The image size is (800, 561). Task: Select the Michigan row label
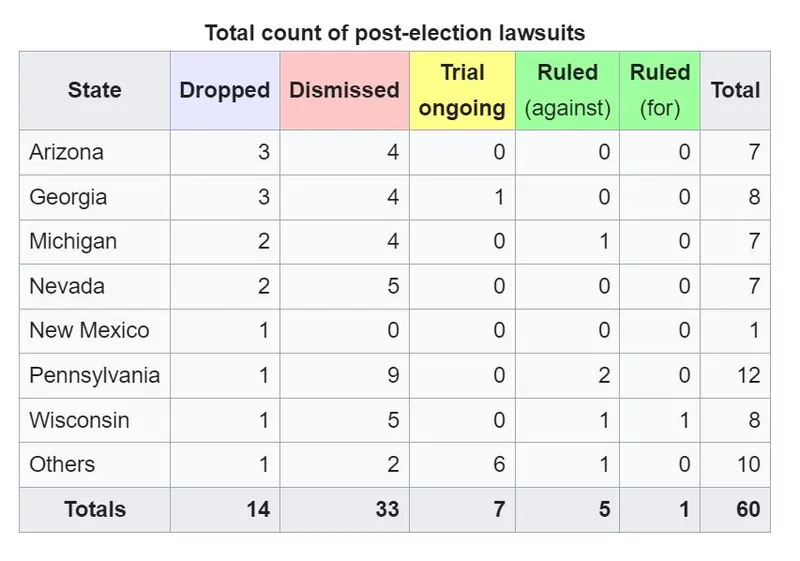[x=73, y=242]
